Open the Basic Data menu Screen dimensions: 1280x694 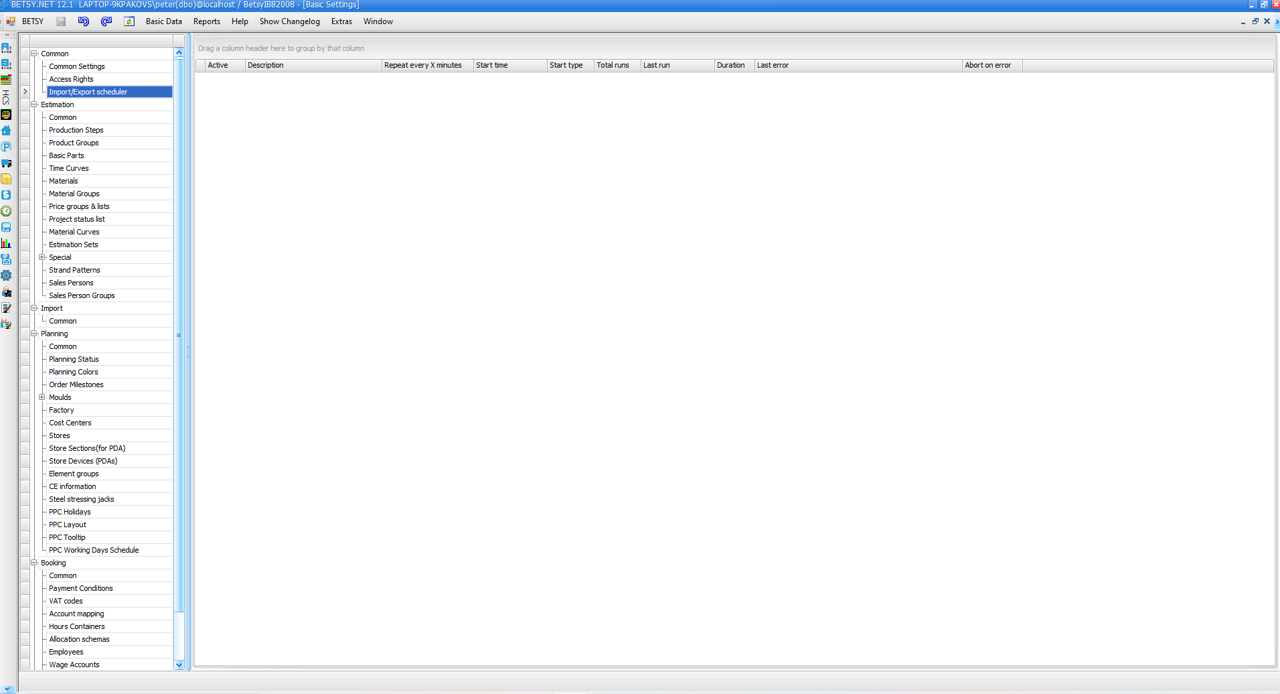pyautogui.click(x=164, y=21)
